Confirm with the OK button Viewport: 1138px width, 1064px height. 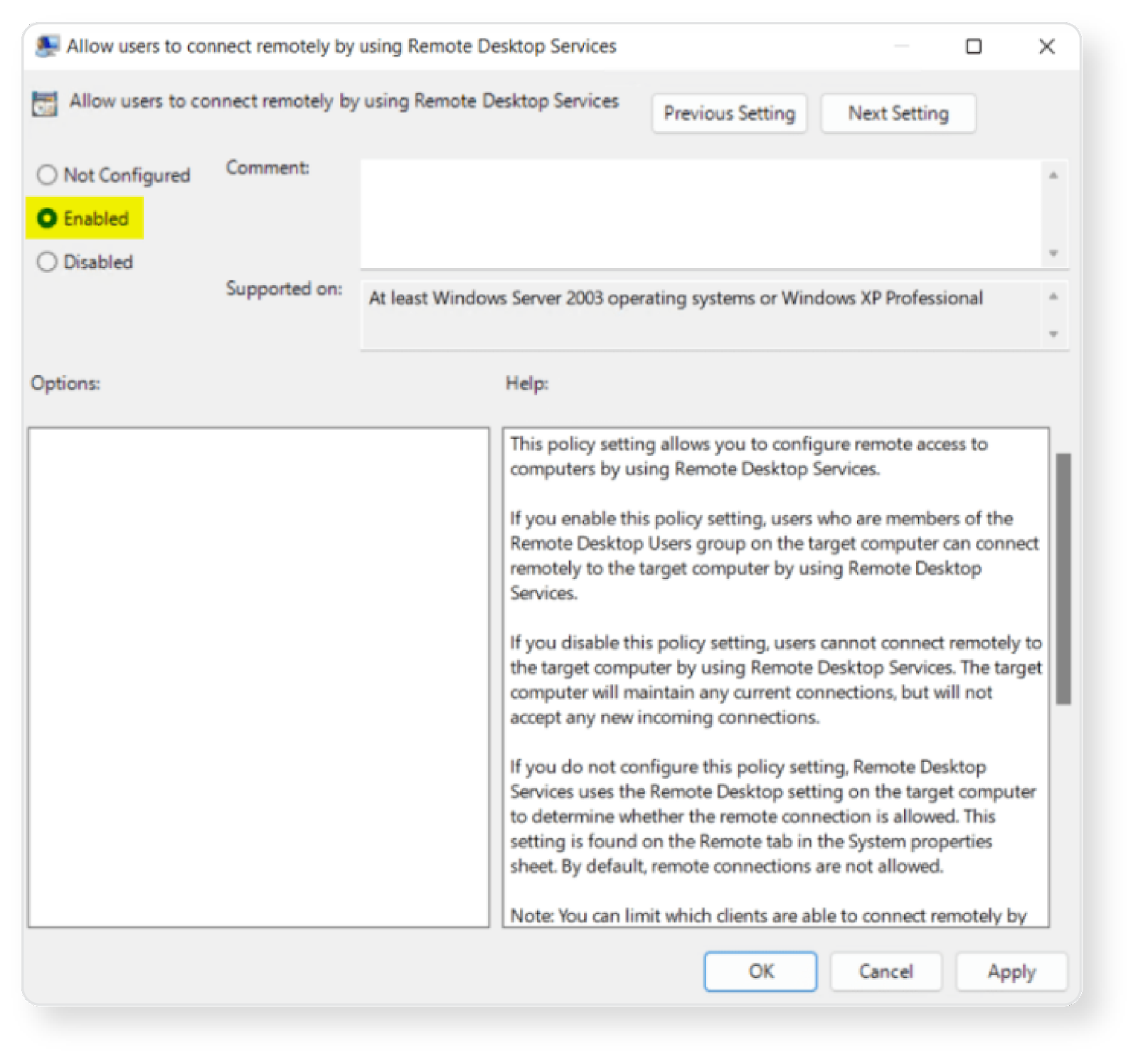pyautogui.click(x=760, y=972)
